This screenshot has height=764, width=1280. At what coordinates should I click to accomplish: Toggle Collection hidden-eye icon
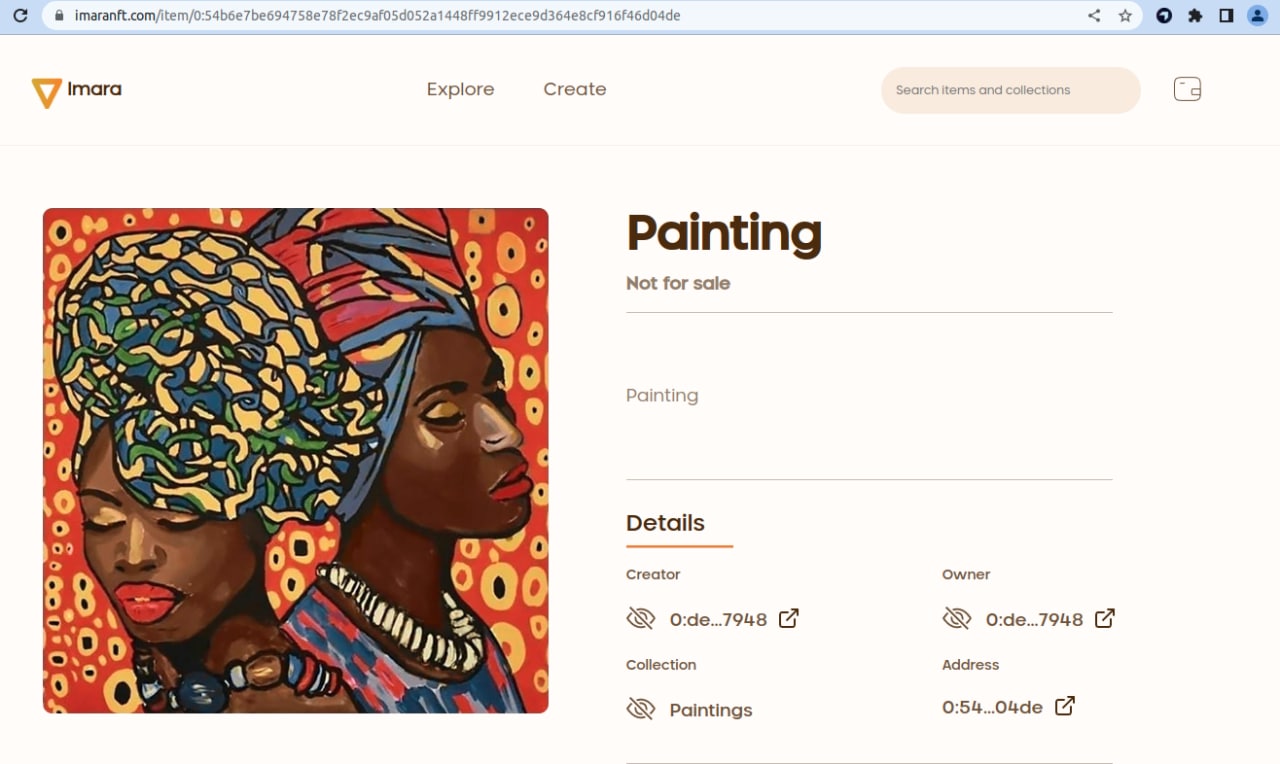point(641,709)
